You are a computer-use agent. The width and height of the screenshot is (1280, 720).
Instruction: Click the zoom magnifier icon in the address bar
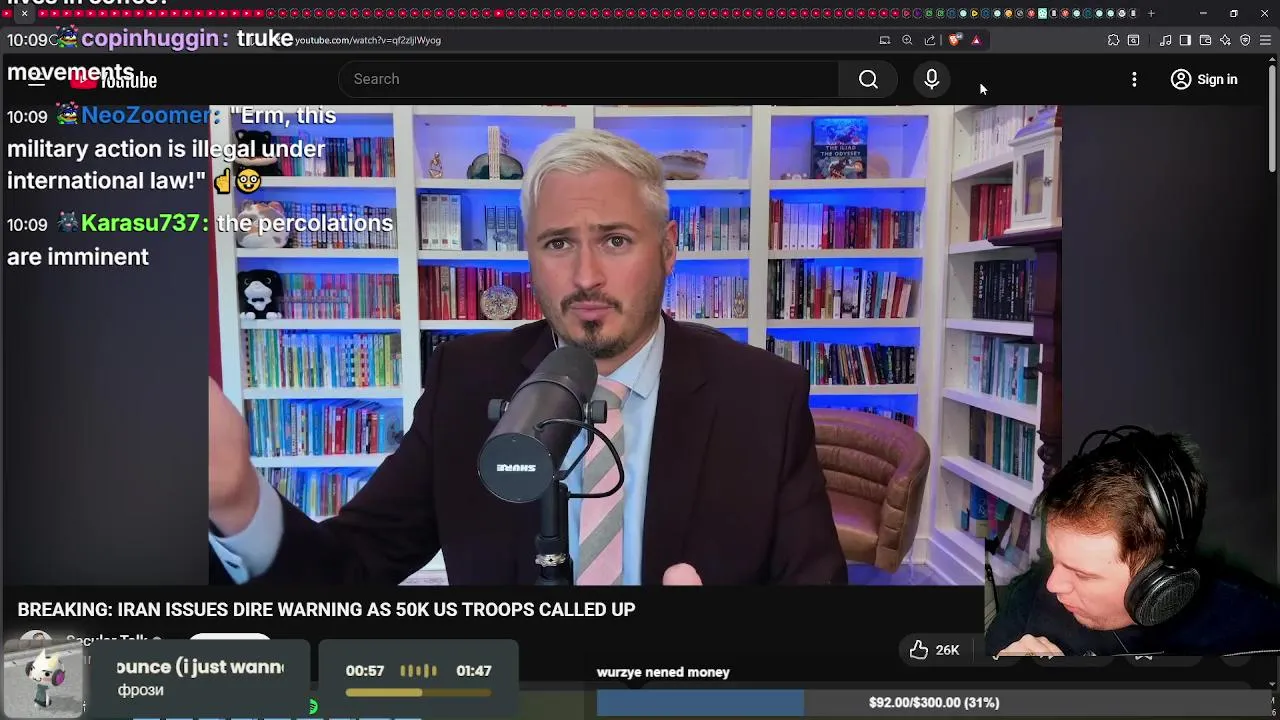907,40
